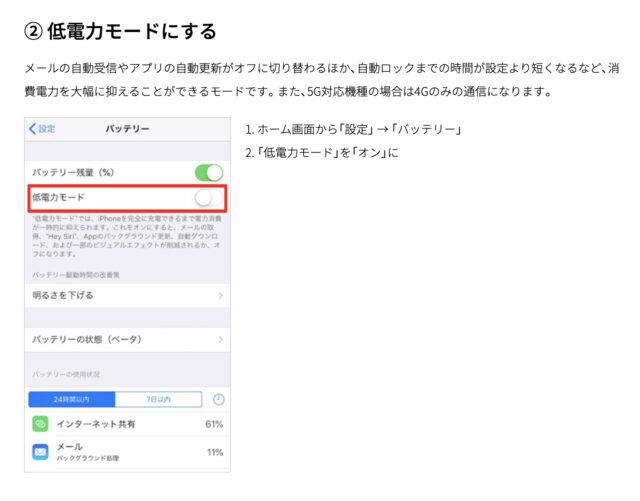Tap the back chevron next to 設定
The height and width of the screenshot is (501, 640).
point(33,129)
